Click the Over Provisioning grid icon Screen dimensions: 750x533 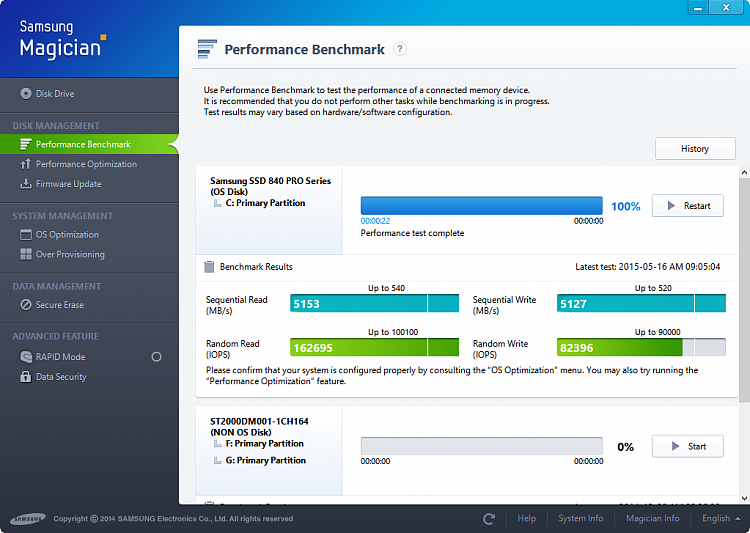(26, 254)
